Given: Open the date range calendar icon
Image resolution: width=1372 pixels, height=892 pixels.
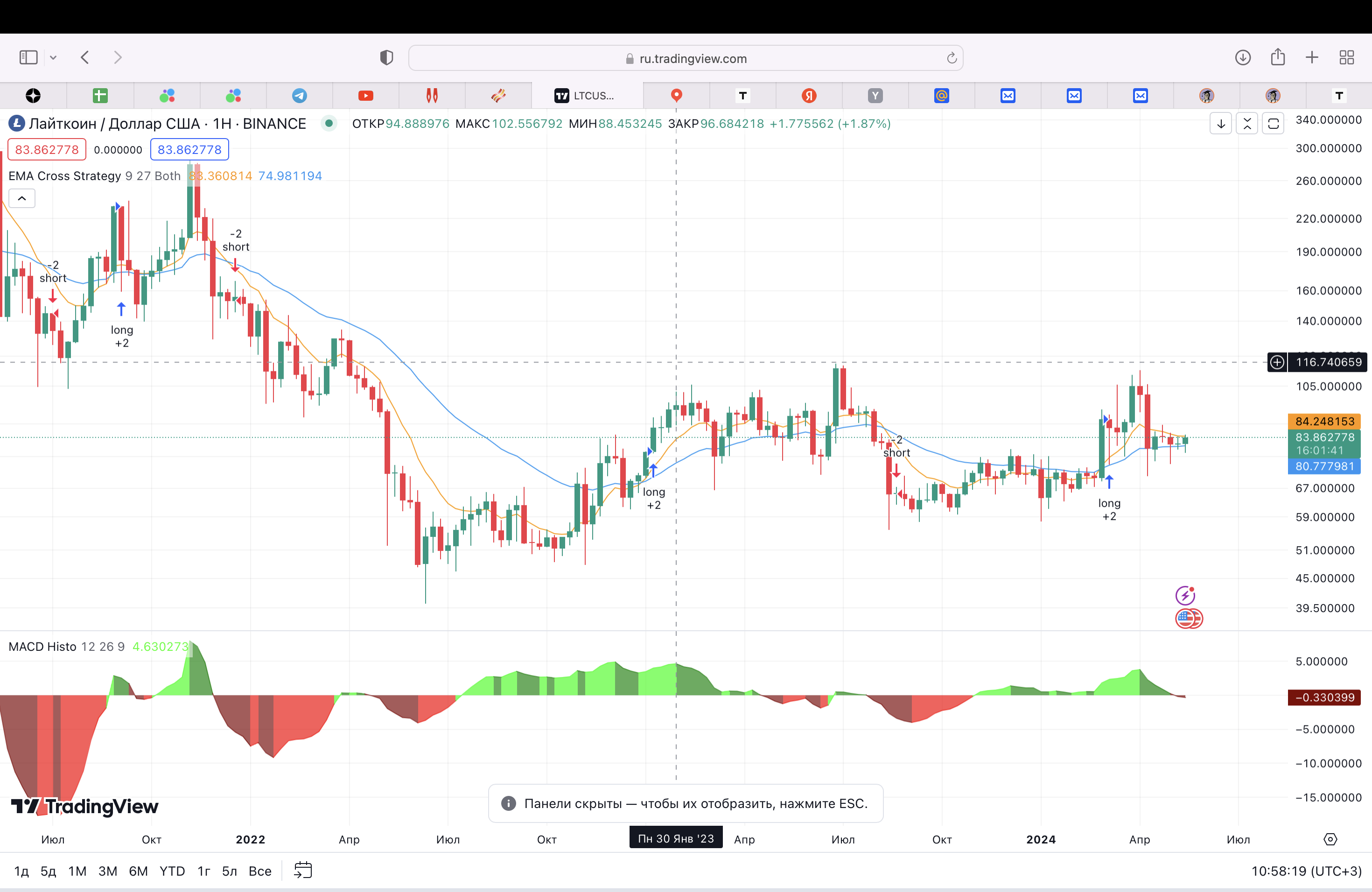Looking at the screenshot, I should [303, 870].
